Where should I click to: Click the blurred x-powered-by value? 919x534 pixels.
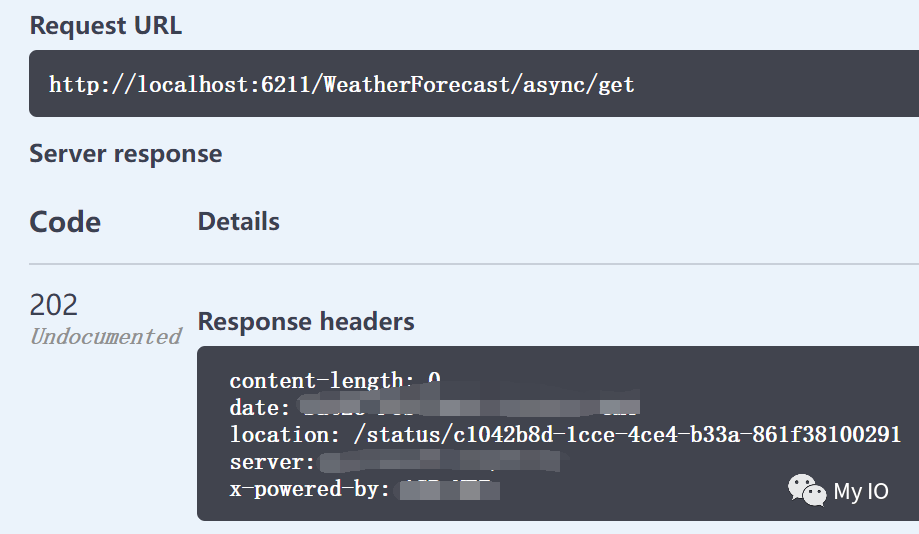pyautogui.click(x=449, y=489)
